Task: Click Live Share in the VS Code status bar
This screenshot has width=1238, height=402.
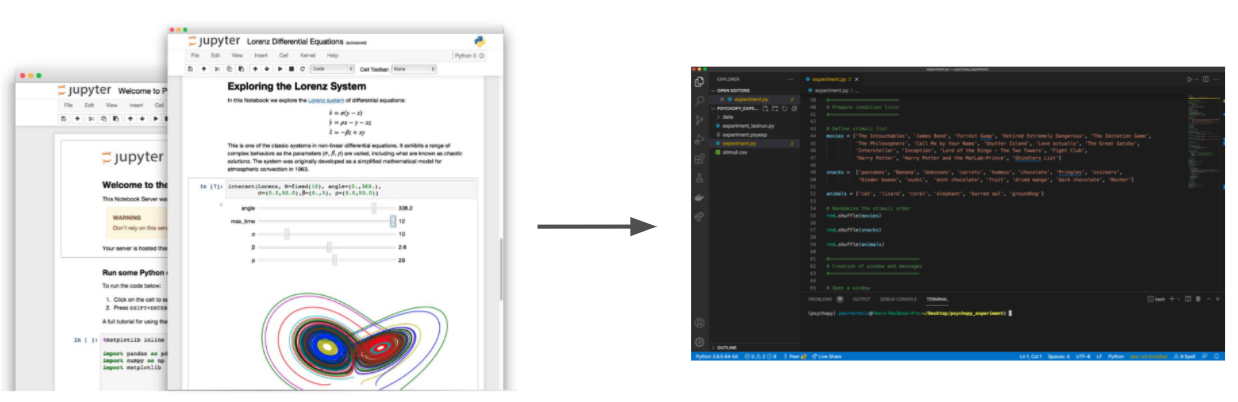Action: (826, 356)
